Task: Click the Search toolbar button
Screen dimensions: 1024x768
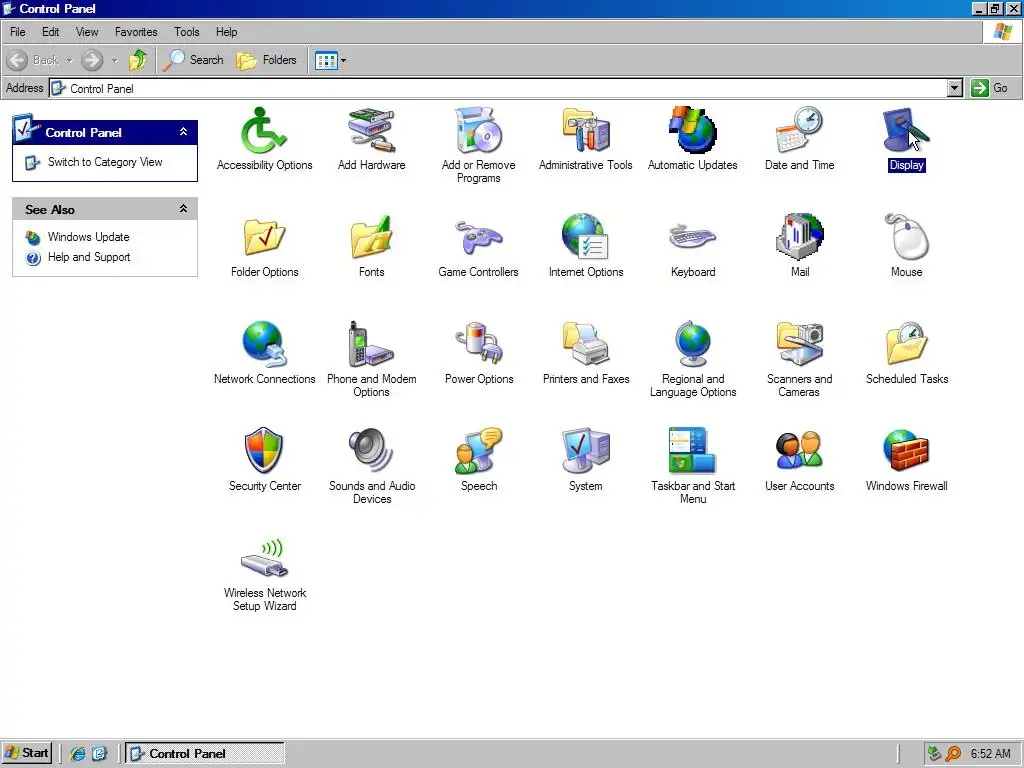Action: coord(193,61)
